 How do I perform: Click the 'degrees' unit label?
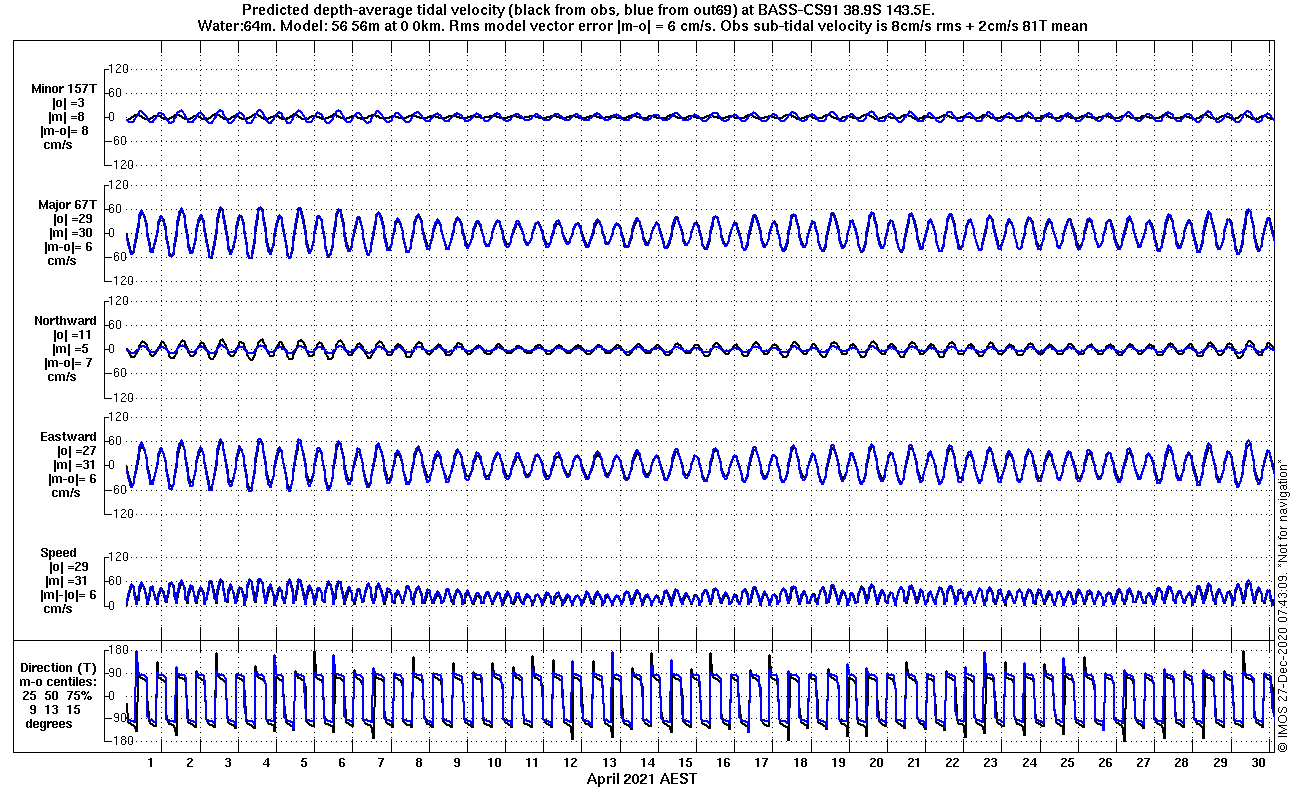point(49,723)
